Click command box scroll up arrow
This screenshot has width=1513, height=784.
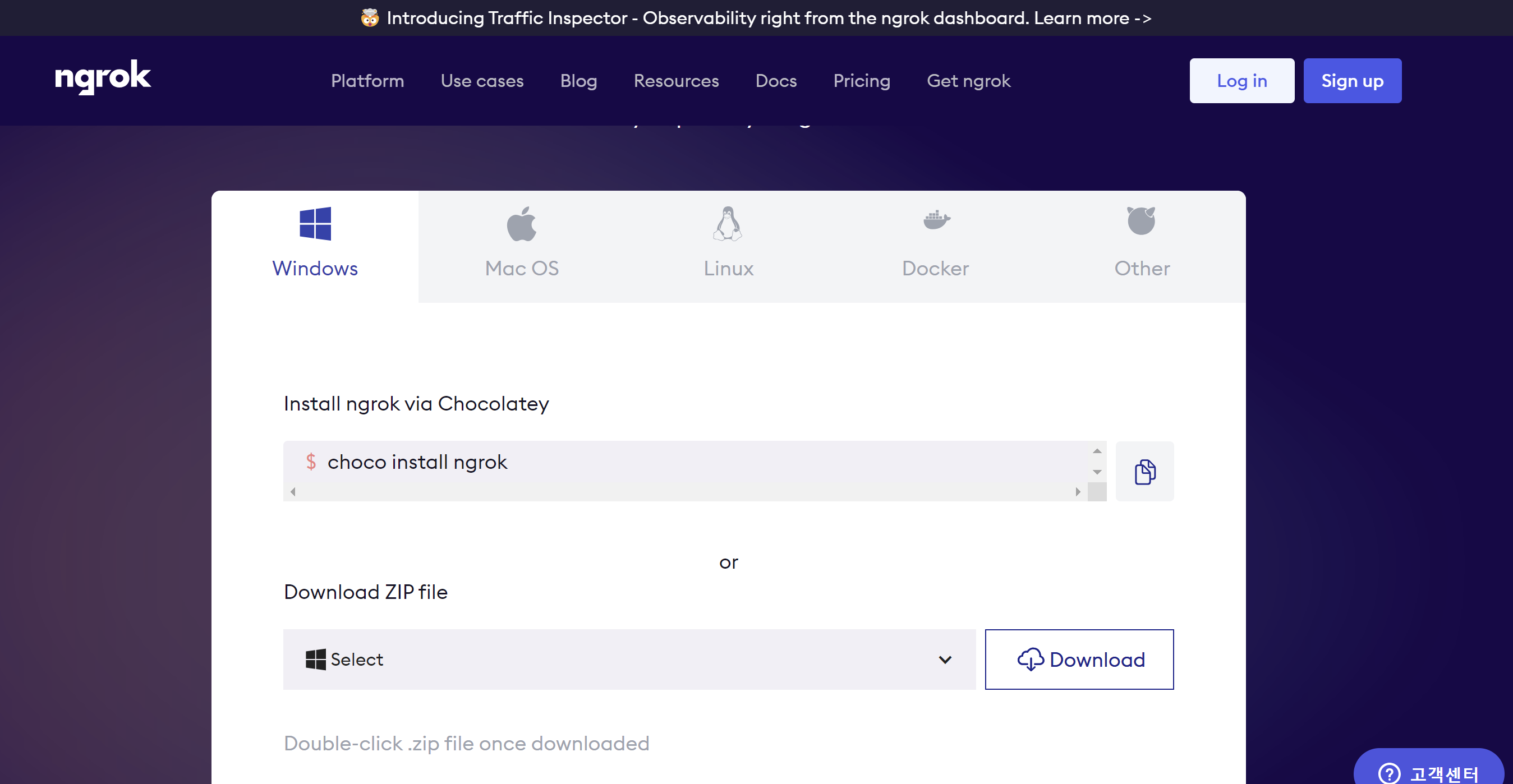[x=1097, y=451]
